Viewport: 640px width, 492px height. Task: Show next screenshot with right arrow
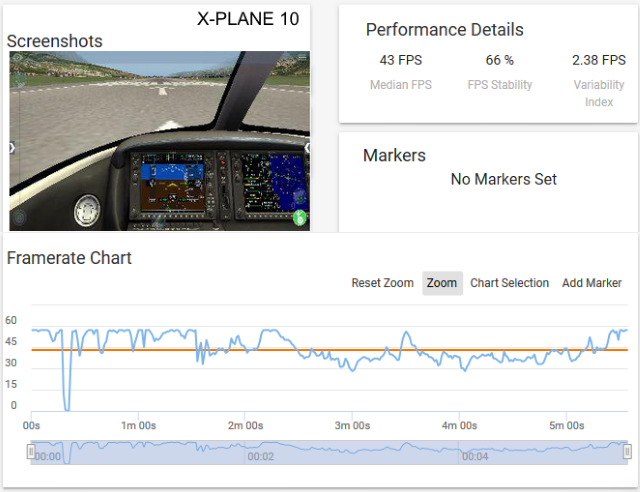[x=307, y=148]
